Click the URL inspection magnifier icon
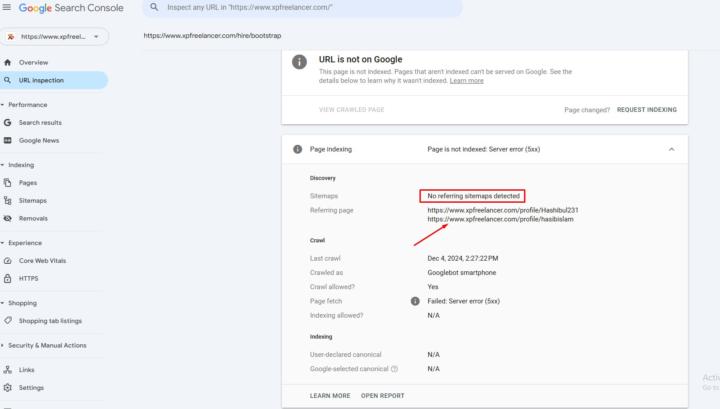This screenshot has height=409, width=720. point(7,80)
